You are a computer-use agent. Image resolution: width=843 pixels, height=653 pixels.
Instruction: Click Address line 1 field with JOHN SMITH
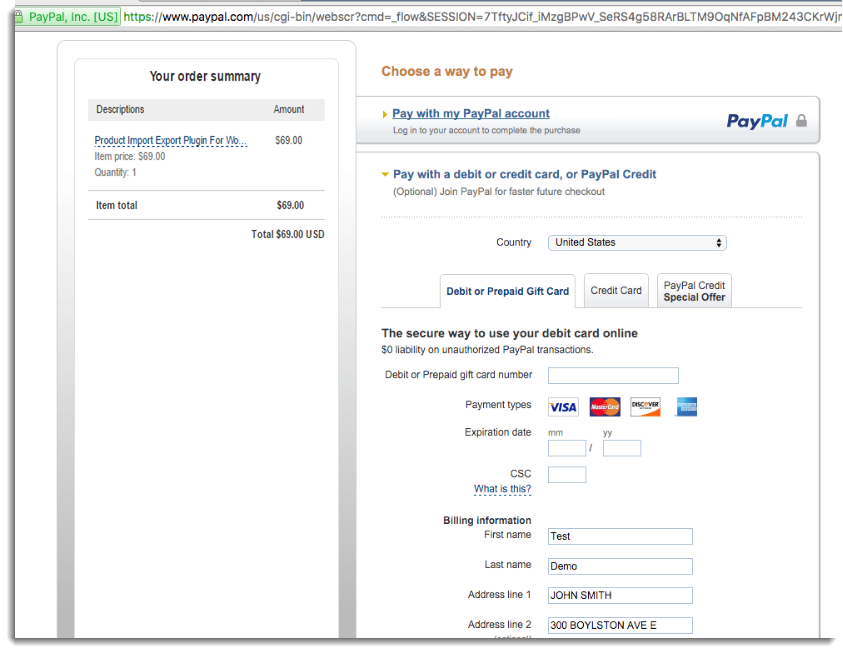pyautogui.click(x=620, y=595)
